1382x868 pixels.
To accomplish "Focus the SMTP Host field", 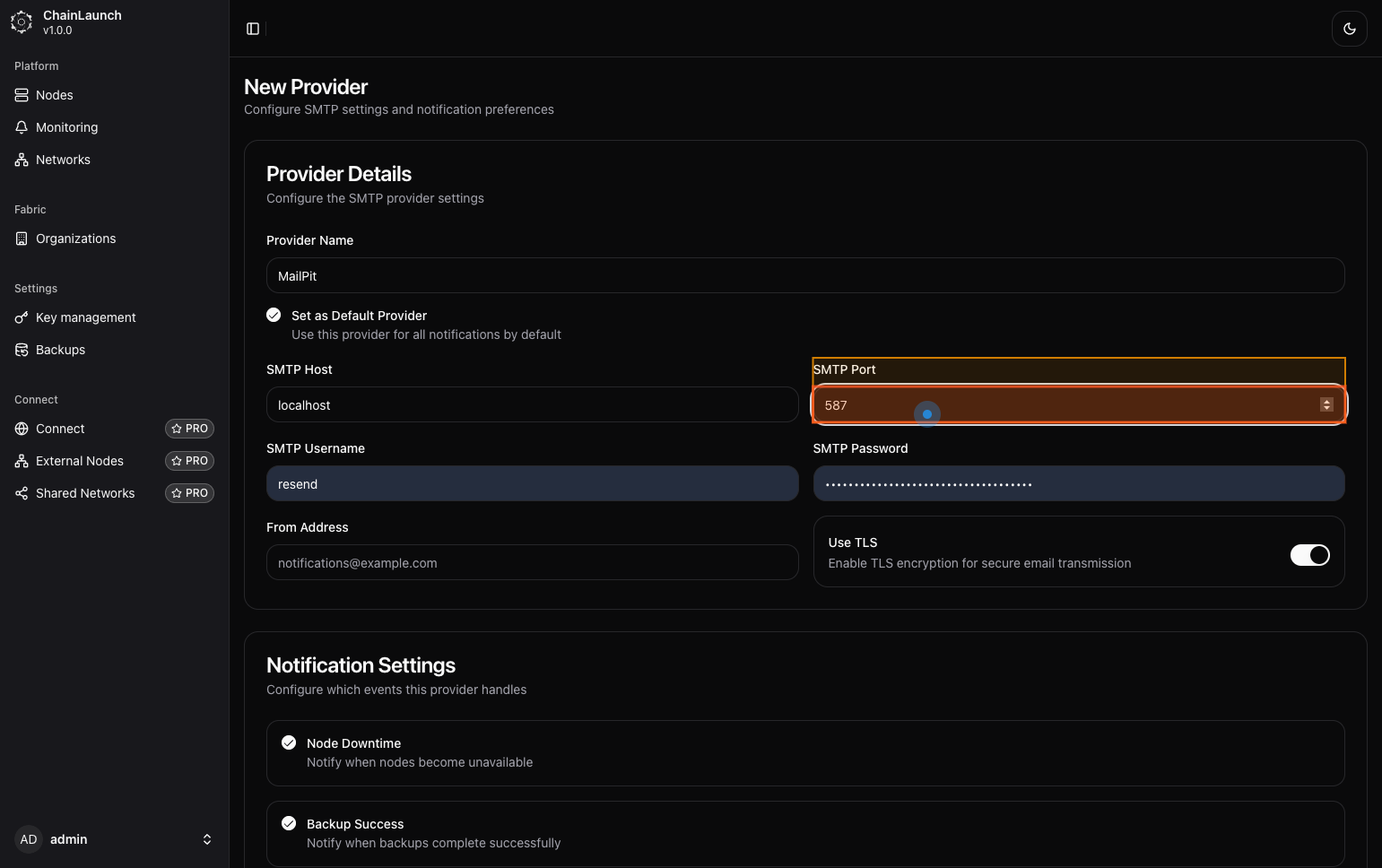I will tap(532, 405).
